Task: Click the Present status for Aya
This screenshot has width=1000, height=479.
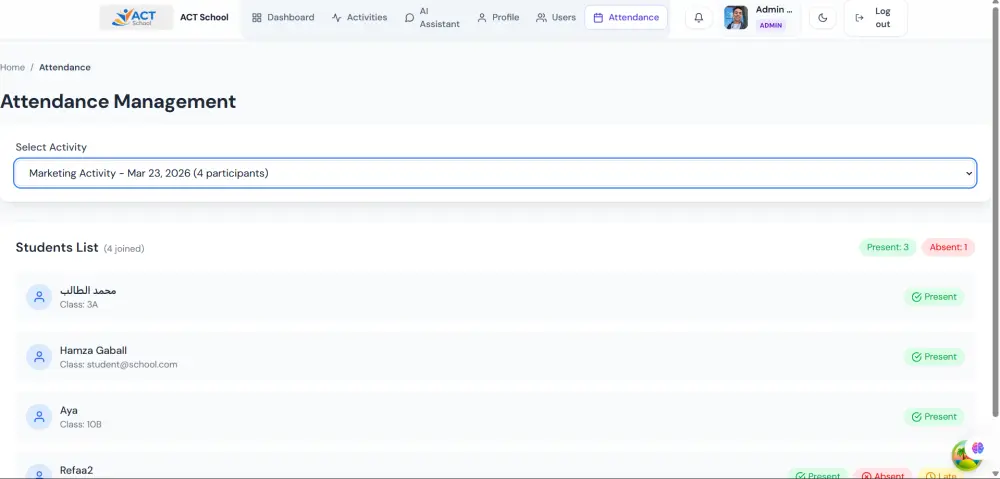Action: click(x=934, y=417)
